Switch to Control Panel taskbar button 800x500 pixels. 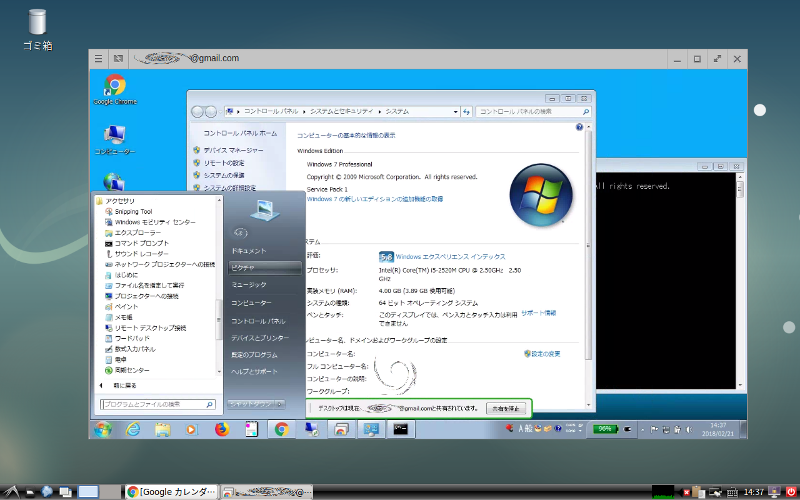tap(371, 430)
